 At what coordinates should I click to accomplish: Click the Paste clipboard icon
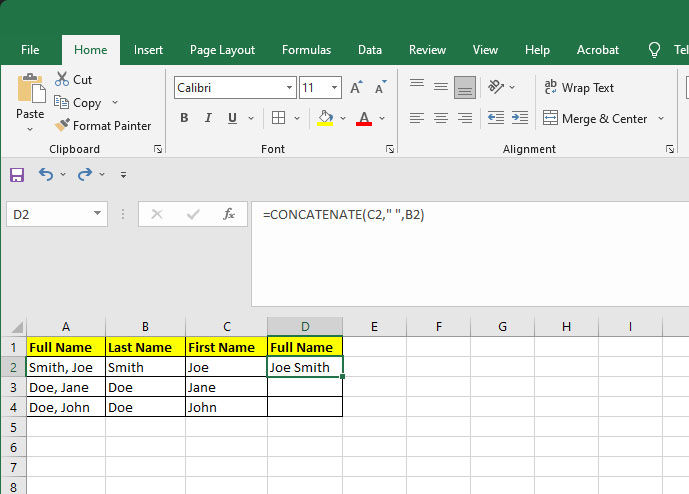pyautogui.click(x=31, y=89)
